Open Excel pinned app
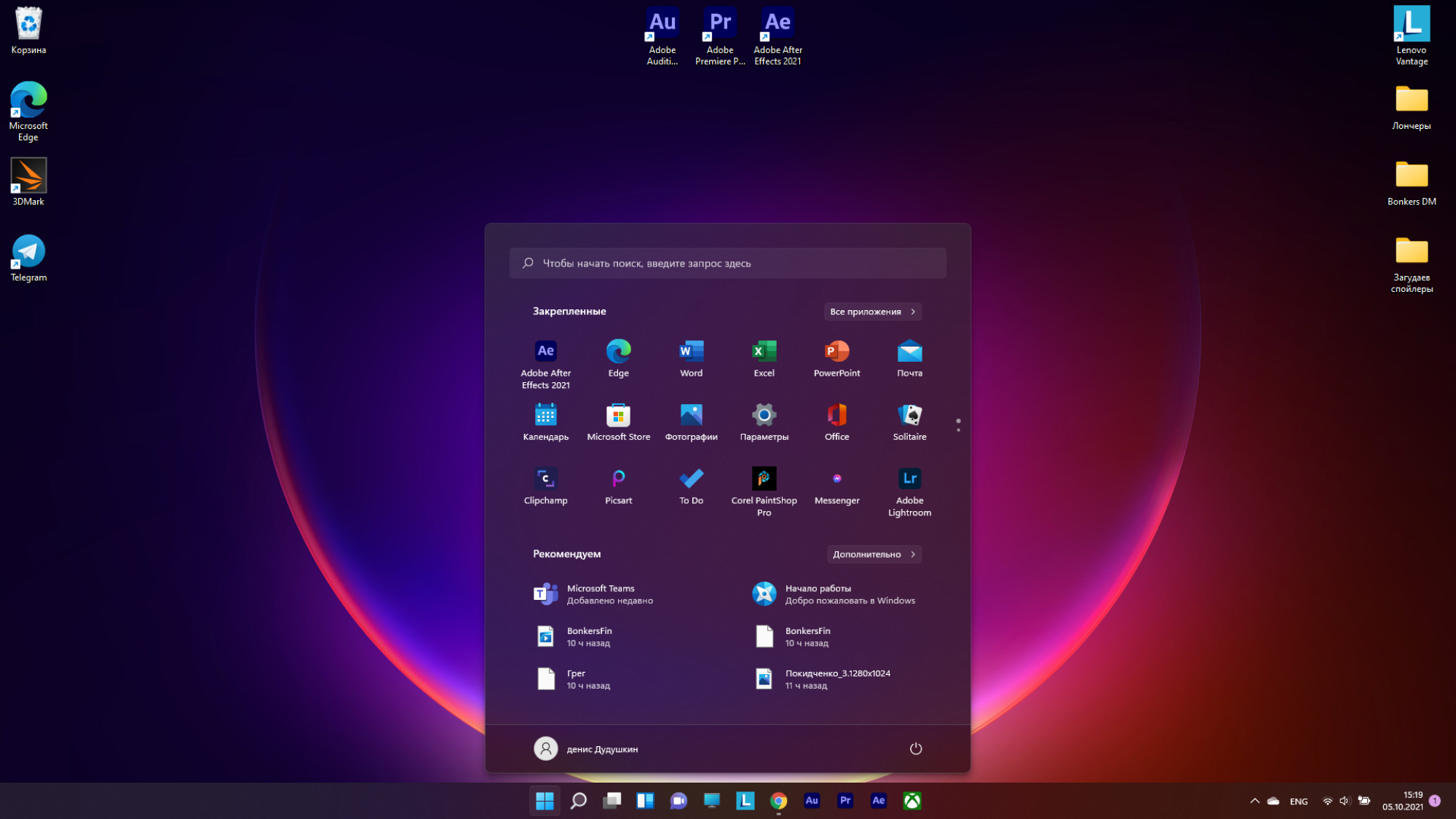The image size is (1456, 819). 764,358
